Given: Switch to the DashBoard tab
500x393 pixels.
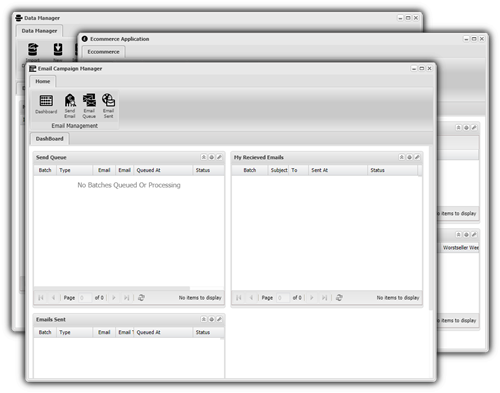Looking at the screenshot, I should point(50,139).
